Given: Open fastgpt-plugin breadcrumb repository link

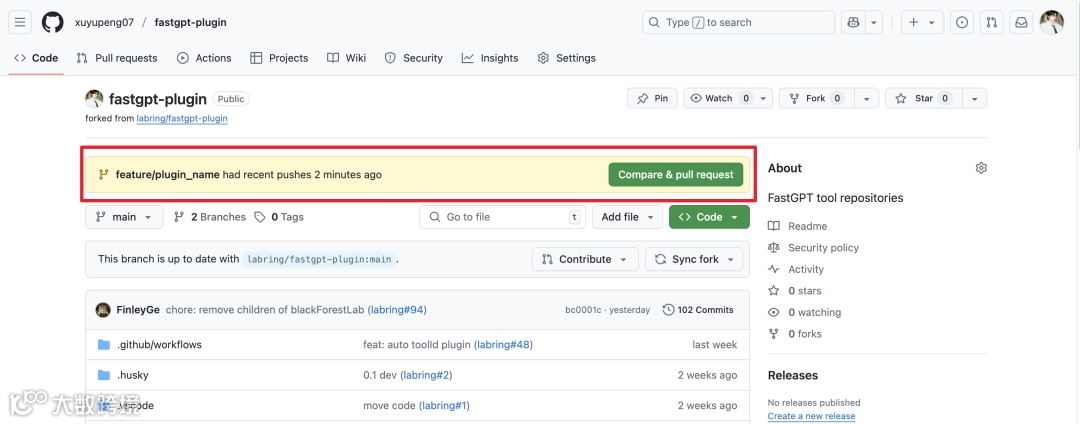Looking at the screenshot, I should [190, 22].
